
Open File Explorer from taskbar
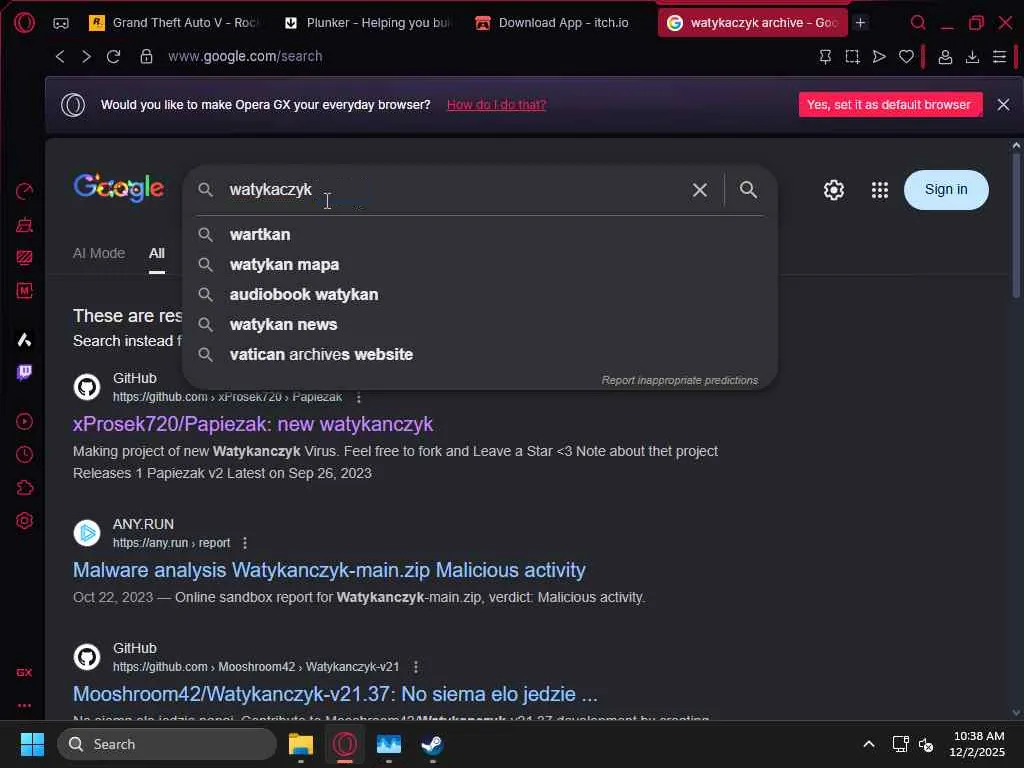click(x=301, y=744)
